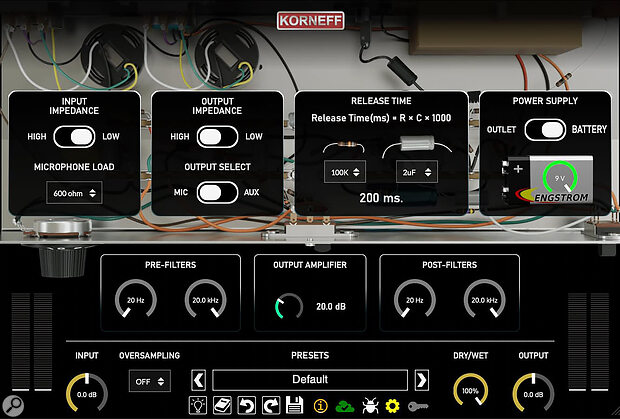Click the Output 0.0 dB knob
620x419 pixels.
[533, 393]
